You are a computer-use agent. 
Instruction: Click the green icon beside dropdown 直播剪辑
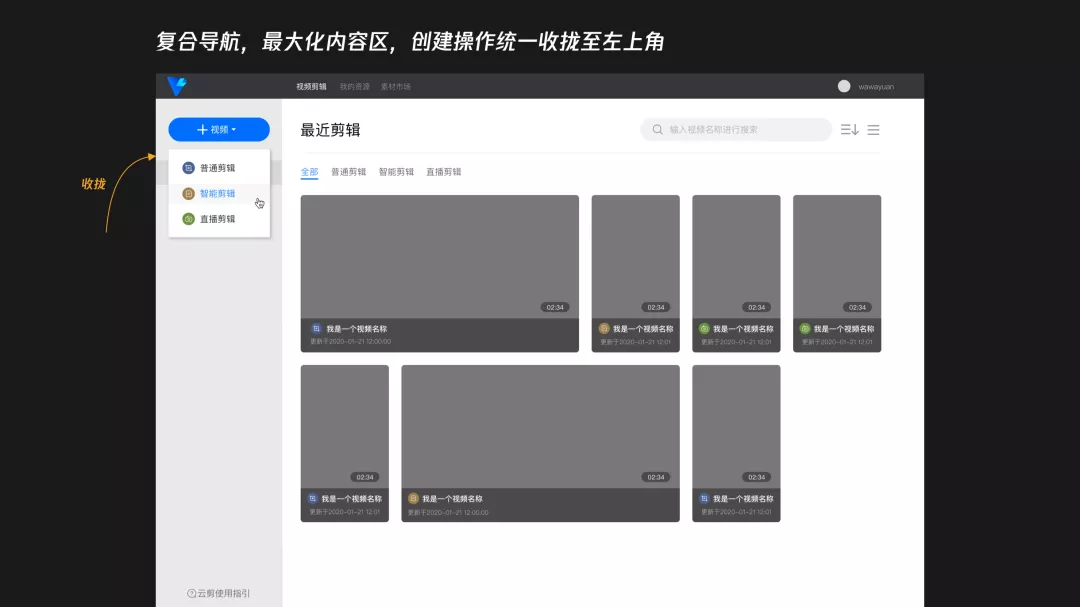(188, 219)
